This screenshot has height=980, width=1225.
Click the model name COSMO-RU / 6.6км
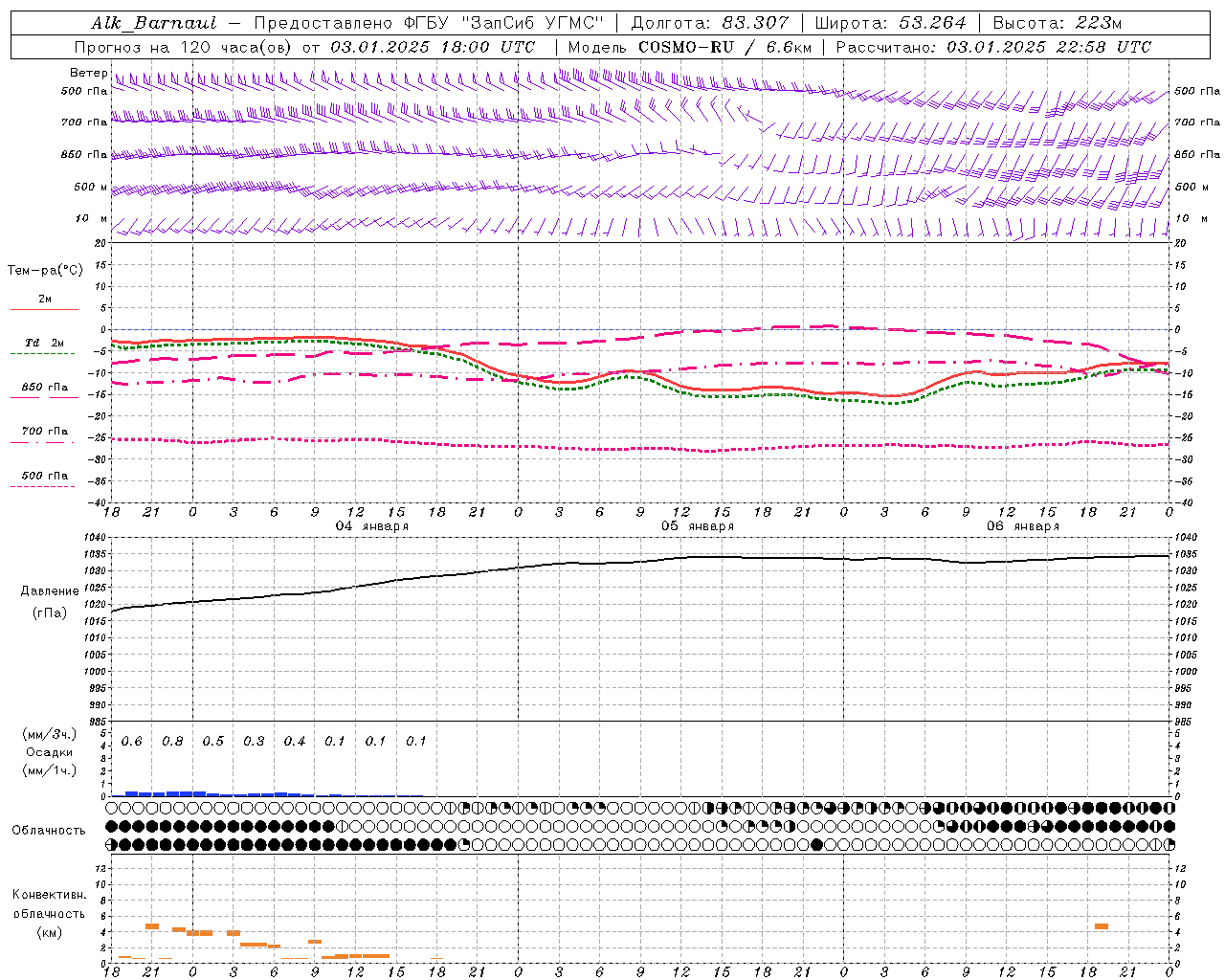point(725,47)
